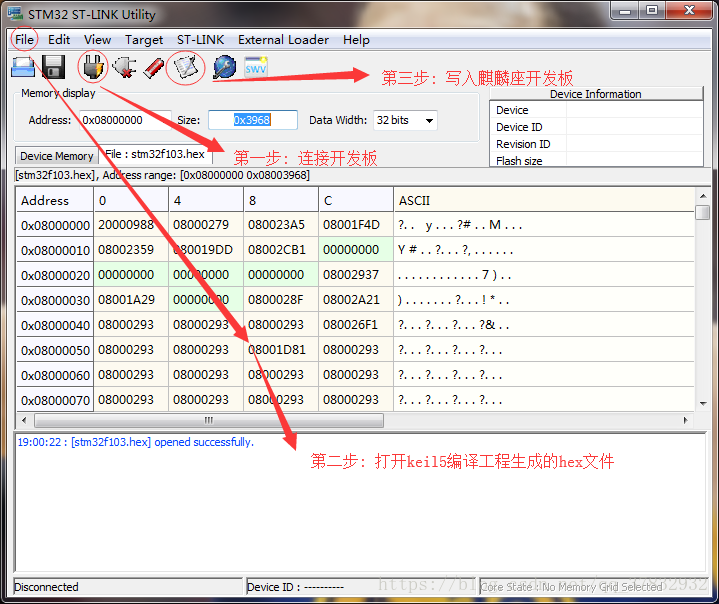Select cell with value 08002937
The height and width of the screenshot is (604, 719).
(x=356, y=275)
